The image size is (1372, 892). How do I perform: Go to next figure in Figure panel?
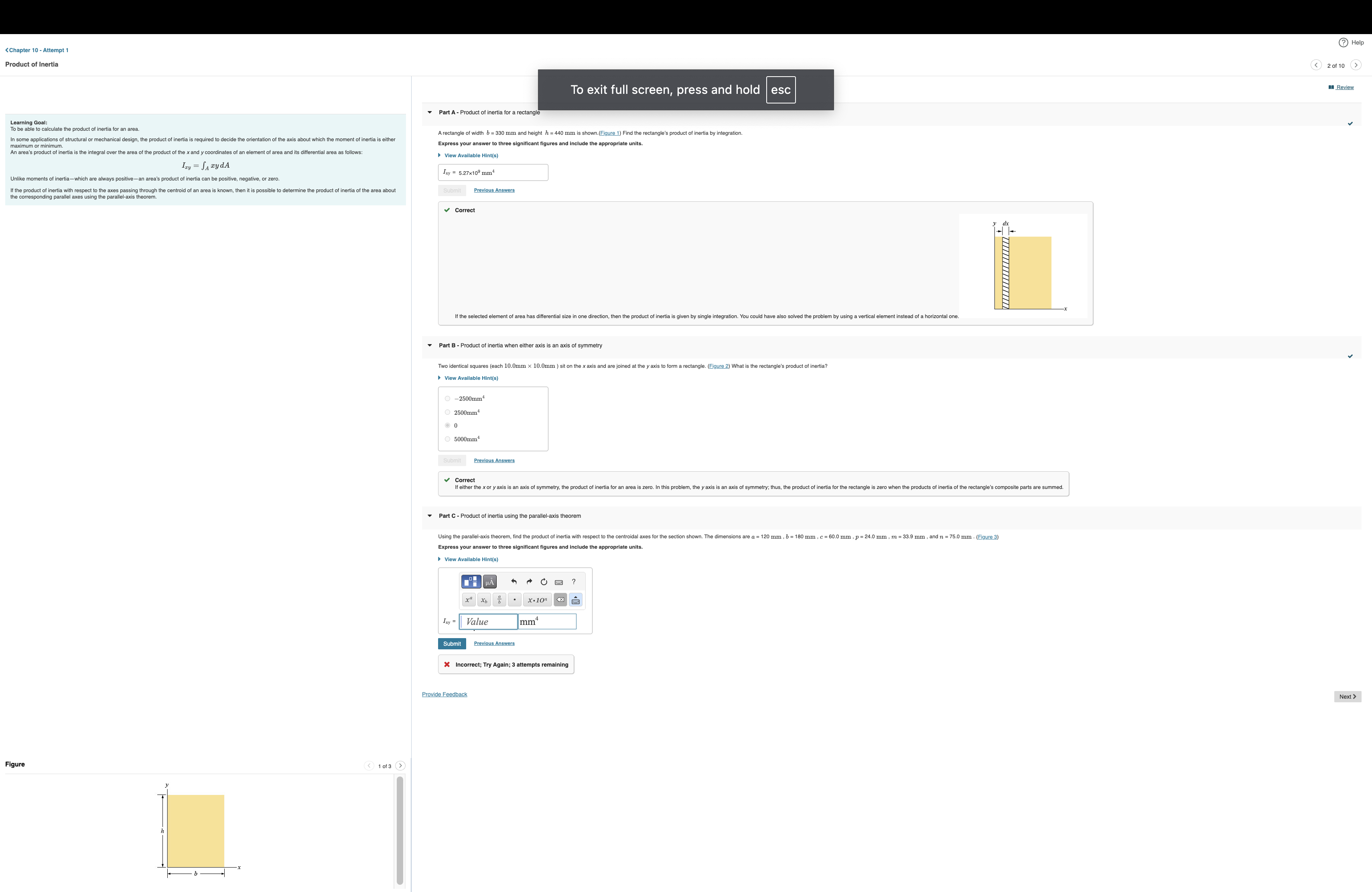coord(400,766)
